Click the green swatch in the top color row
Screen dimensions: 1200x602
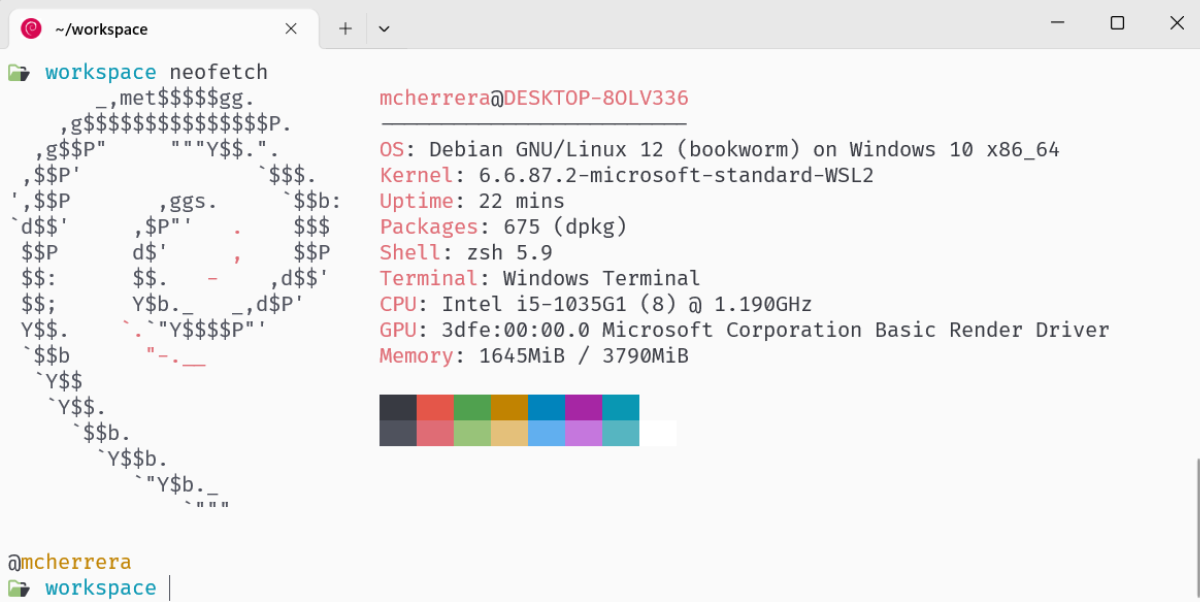pyautogui.click(x=472, y=407)
